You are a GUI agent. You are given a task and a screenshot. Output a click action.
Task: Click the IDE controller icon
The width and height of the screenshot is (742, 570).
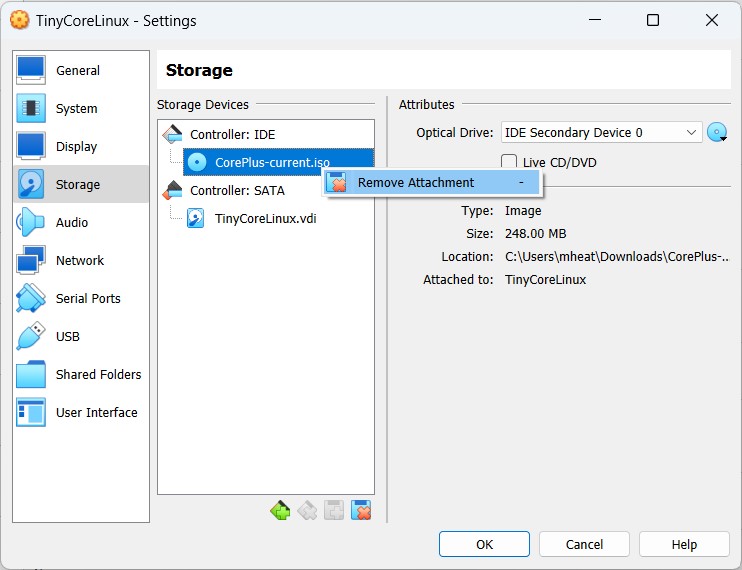pos(172,134)
